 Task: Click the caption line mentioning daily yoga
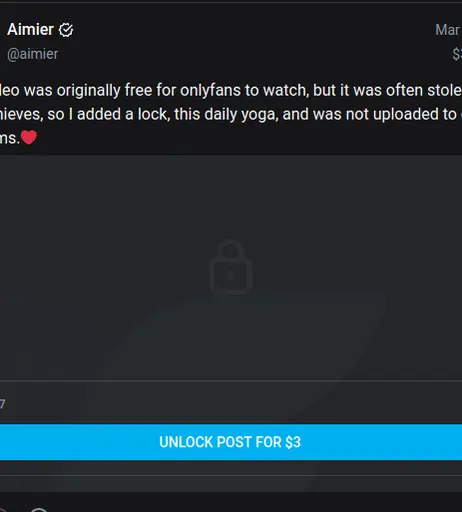pyautogui.click(x=231, y=114)
